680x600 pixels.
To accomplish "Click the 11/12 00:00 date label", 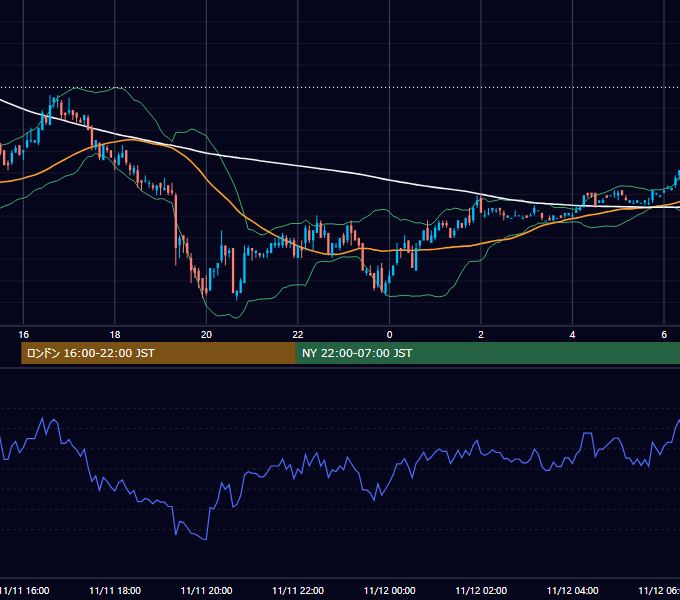I will (x=389, y=590).
